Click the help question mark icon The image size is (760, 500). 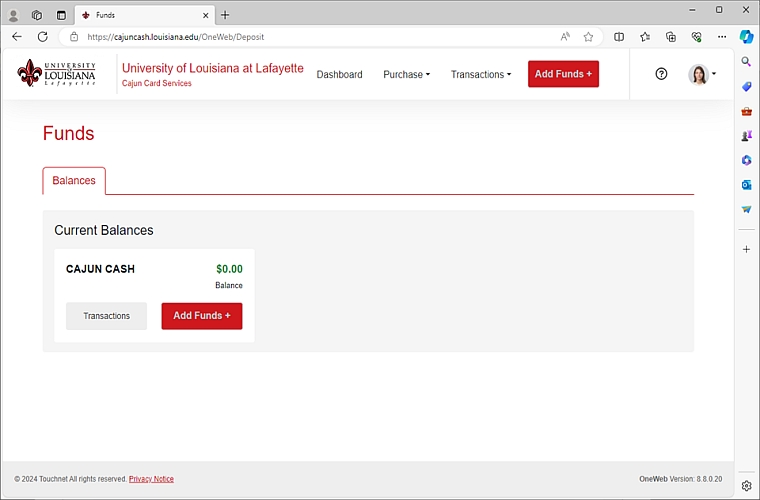click(x=661, y=74)
